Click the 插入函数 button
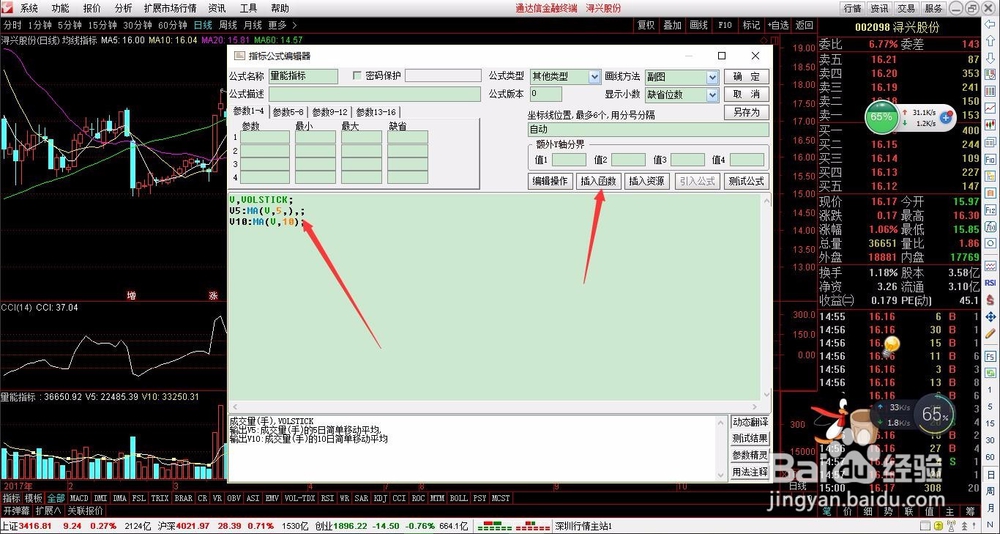Screen dimensions: 1000x534 598,181
